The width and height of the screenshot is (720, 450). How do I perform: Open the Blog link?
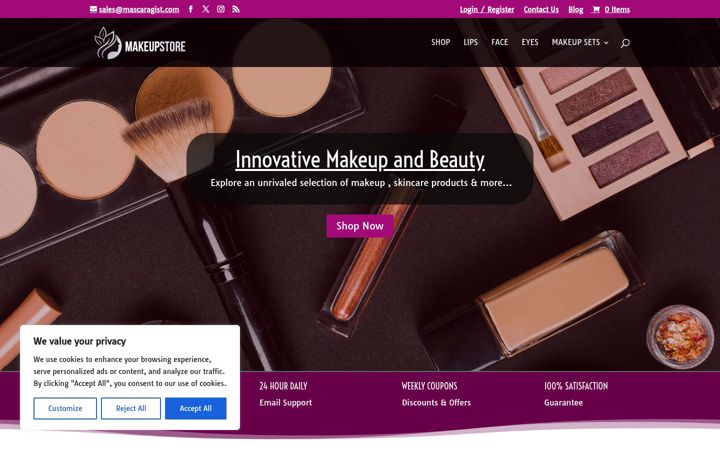pos(575,9)
